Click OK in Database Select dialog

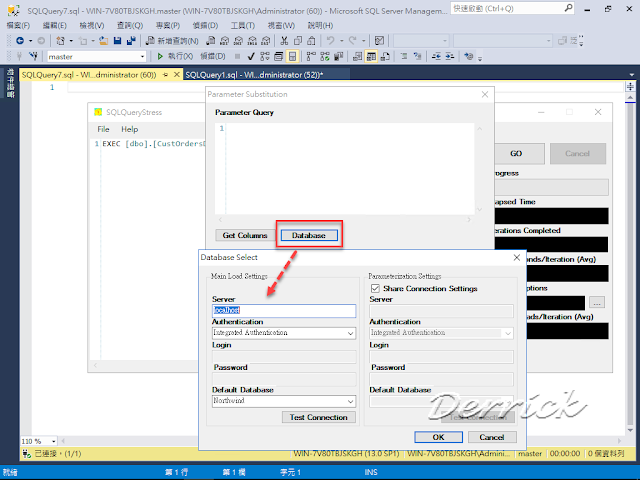click(x=438, y=437)
